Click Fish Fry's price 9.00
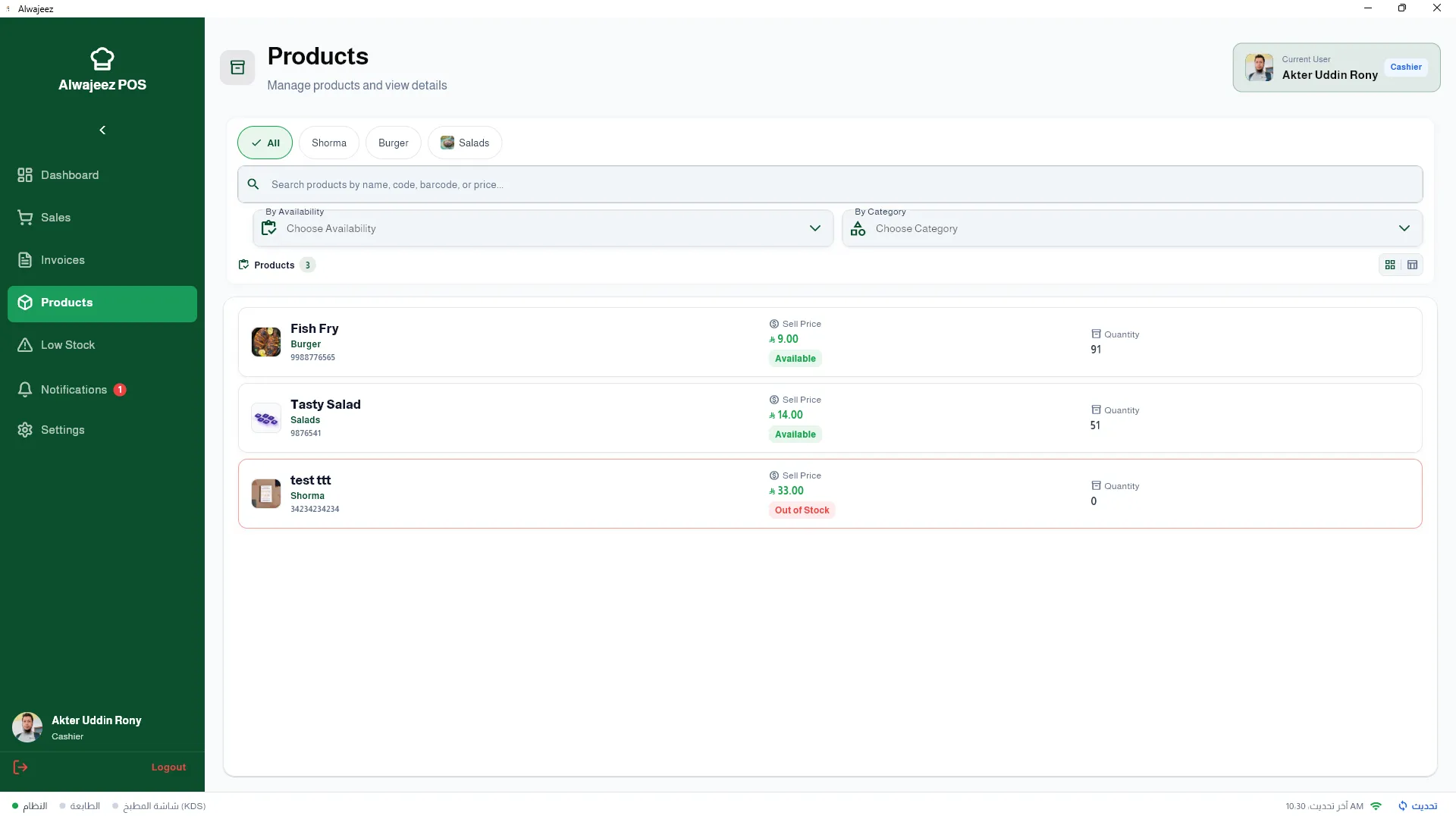Screen dimensions: 1456x819 (783, 339)
